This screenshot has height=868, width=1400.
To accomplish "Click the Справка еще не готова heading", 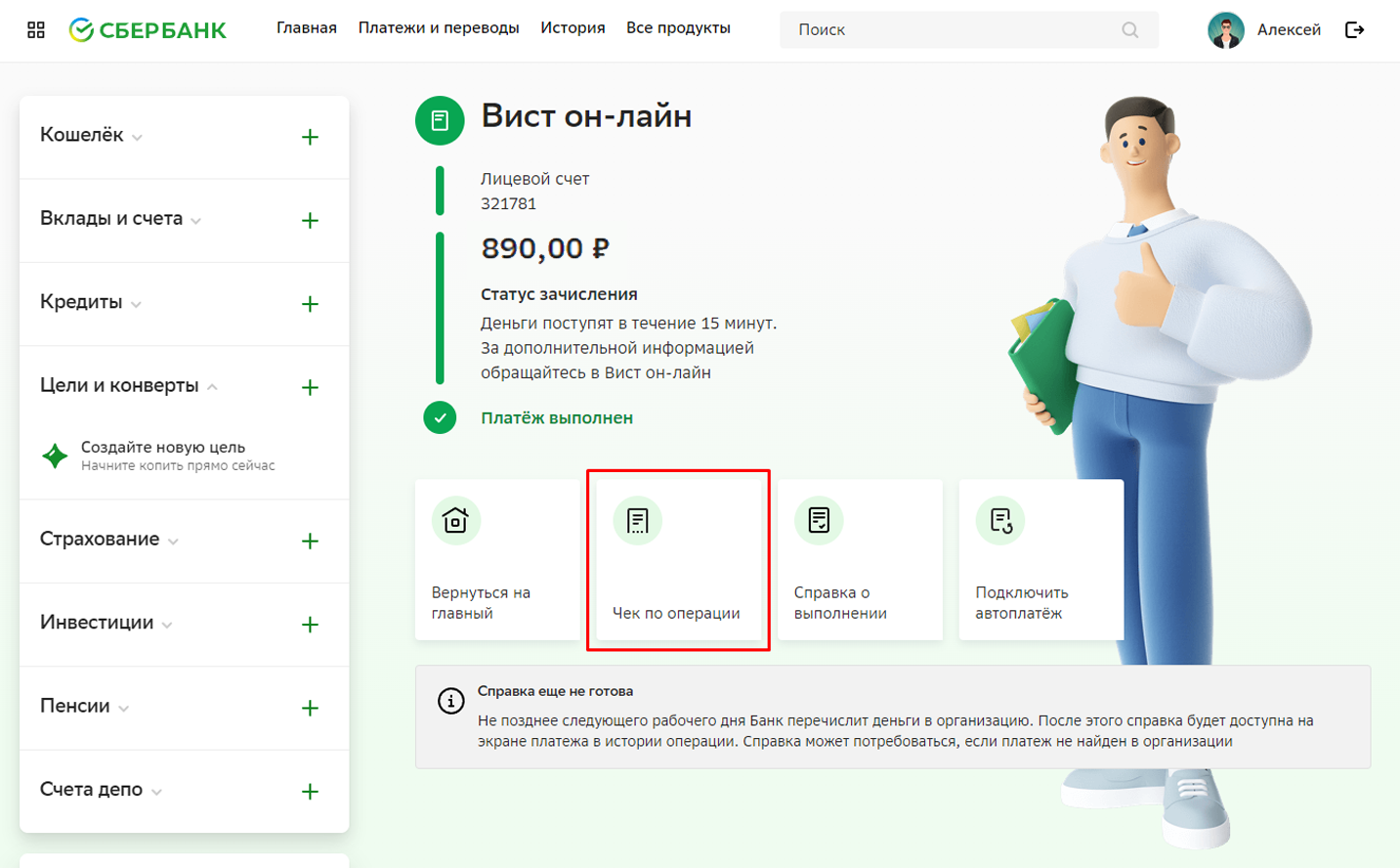I will [555, 691].
